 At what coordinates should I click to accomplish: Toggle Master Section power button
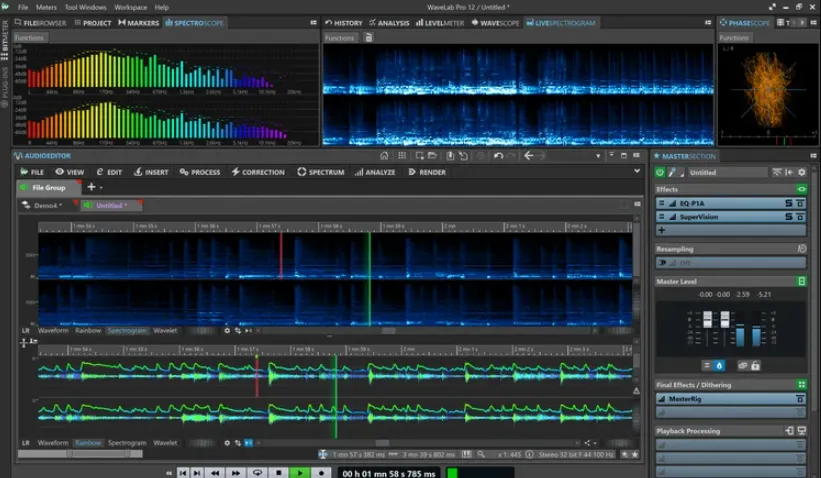point(660,172)
